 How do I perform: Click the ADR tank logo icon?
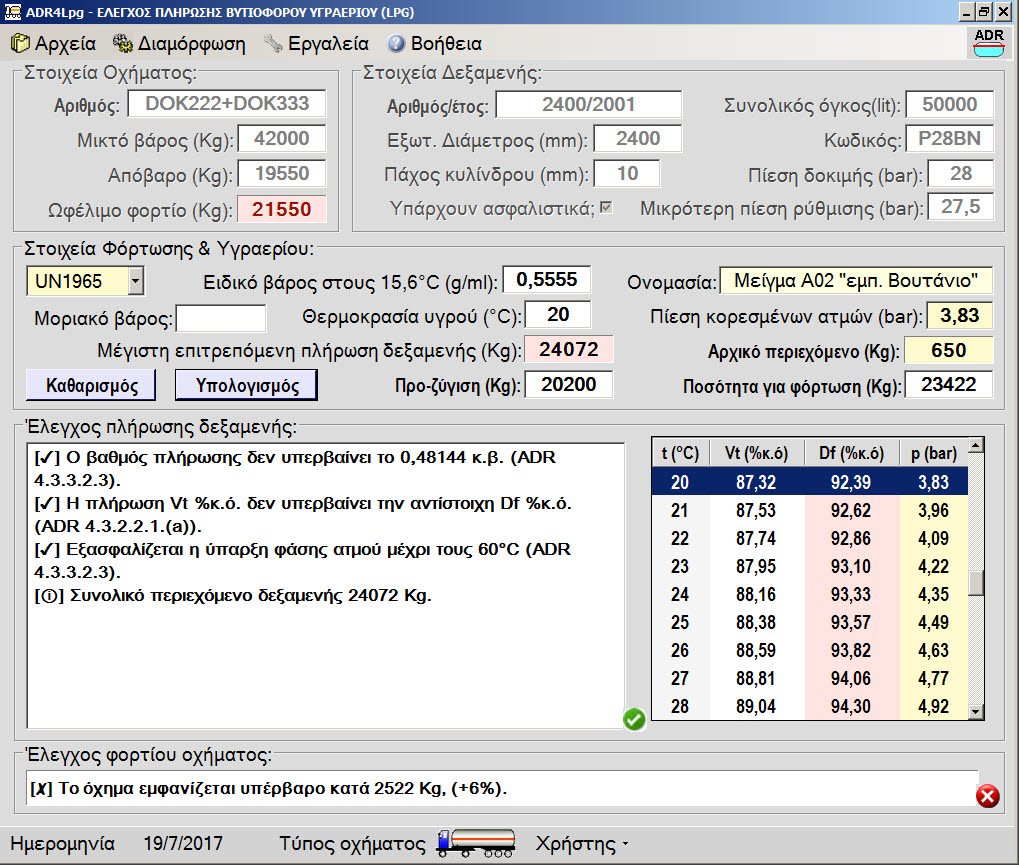click(x=988, y=43)
